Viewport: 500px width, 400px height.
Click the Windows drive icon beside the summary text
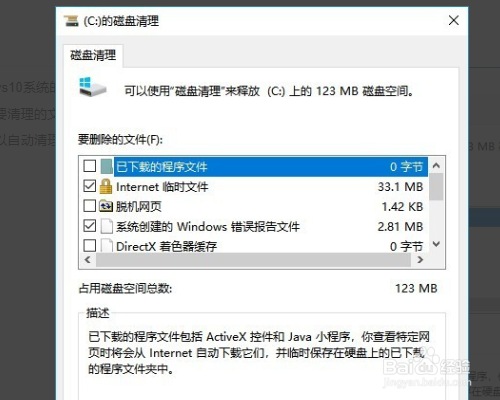(92, 87)
